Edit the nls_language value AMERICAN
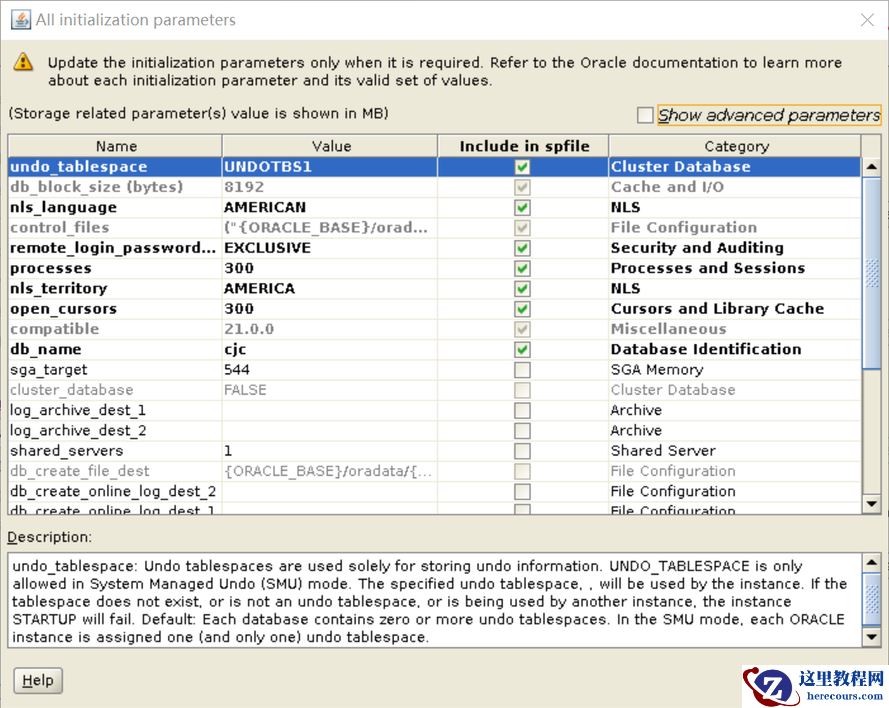Screen dimensions: 889x708 329,207
